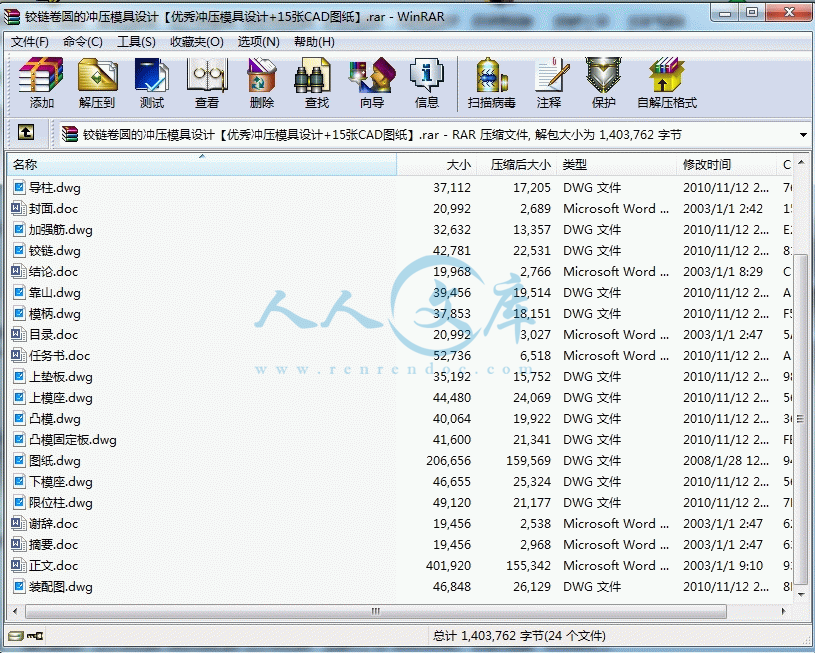815x653 pixels.
Task: Select the file name 凸模.dwg
Action: pyautogui.click(x=55, y=419)
